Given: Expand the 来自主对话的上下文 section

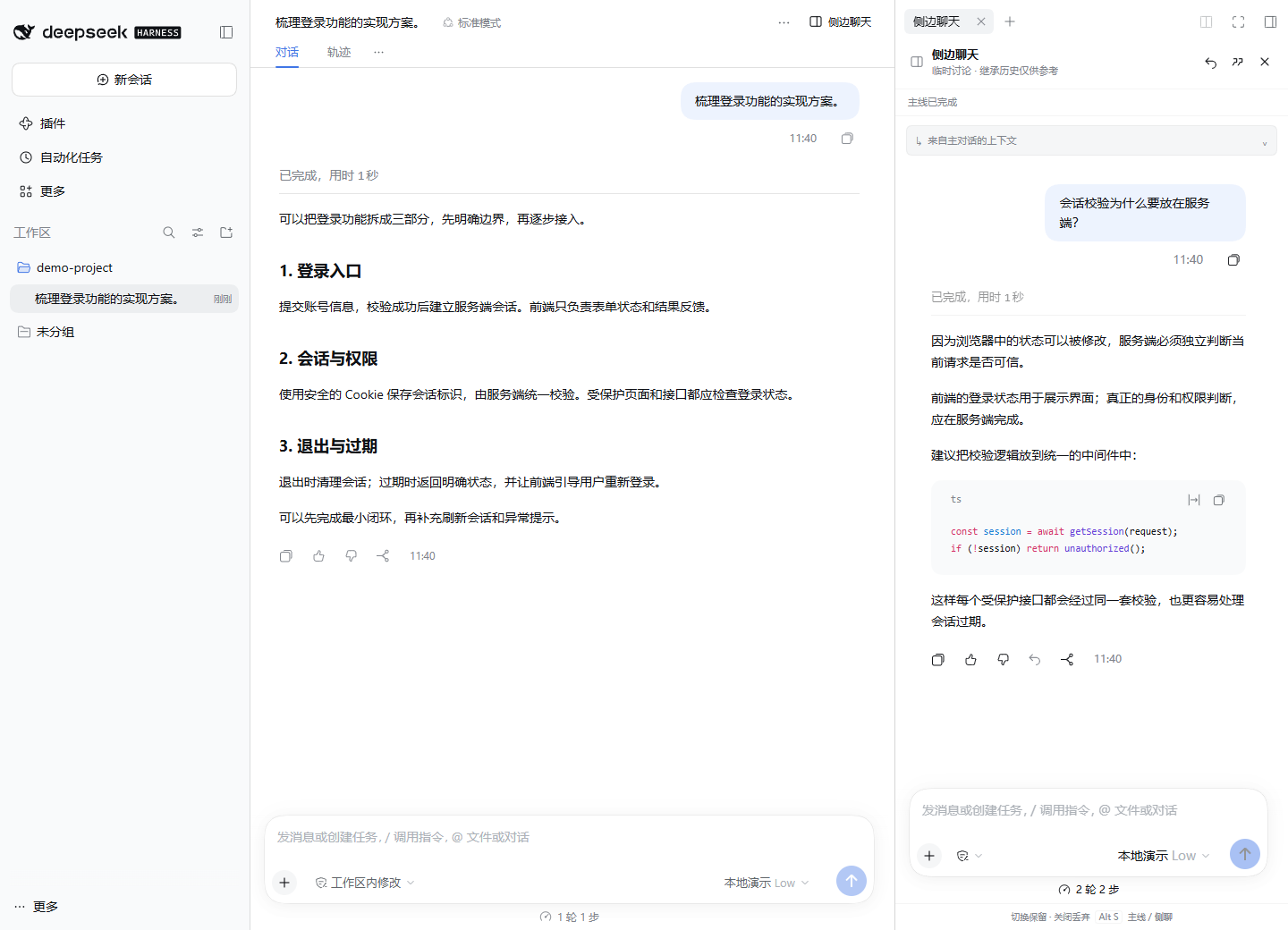Looking at the screenshot, I should tap(1091, 140).
